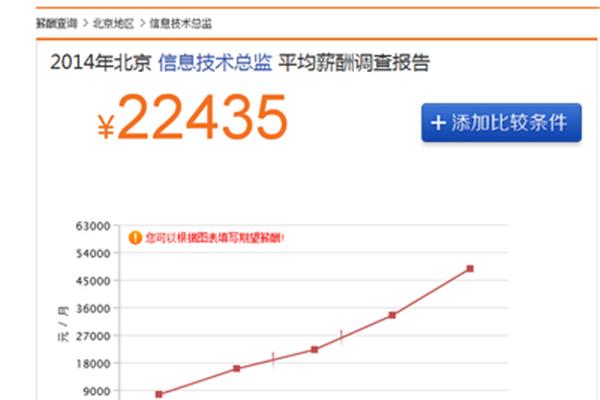Click the 2014年北京 heading text
The image size is (600, 400).
[101, 62]
